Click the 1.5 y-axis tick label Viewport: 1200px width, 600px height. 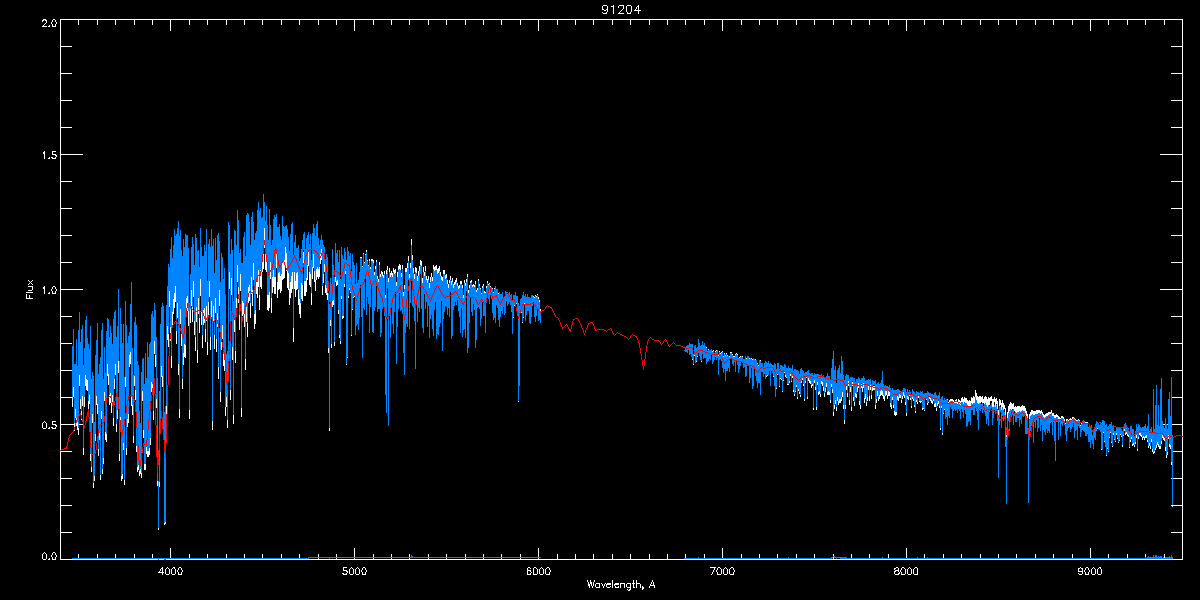(48, 156)
